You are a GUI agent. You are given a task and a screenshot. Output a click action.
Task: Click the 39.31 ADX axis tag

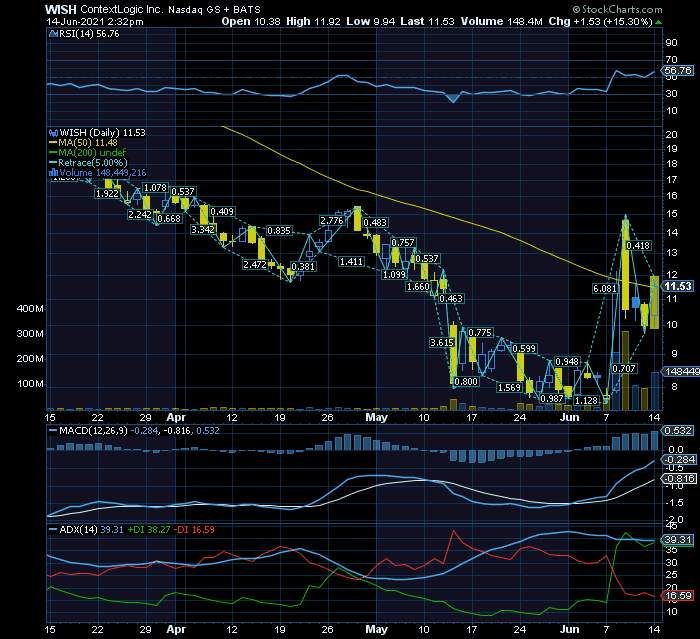click(x=678, y=540)
